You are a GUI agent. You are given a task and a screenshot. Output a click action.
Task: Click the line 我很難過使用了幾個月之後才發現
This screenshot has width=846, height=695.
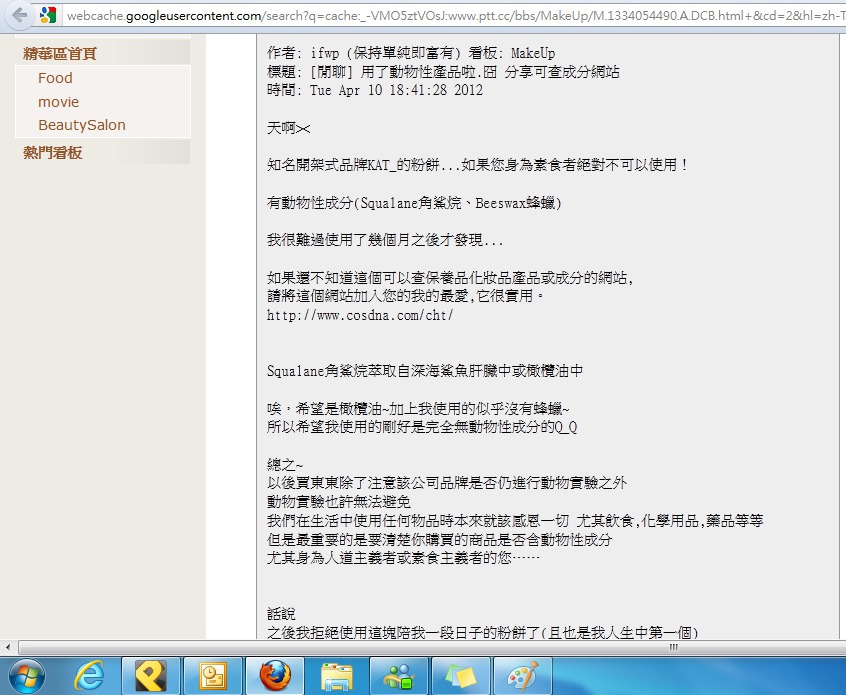tap(385, 240)
